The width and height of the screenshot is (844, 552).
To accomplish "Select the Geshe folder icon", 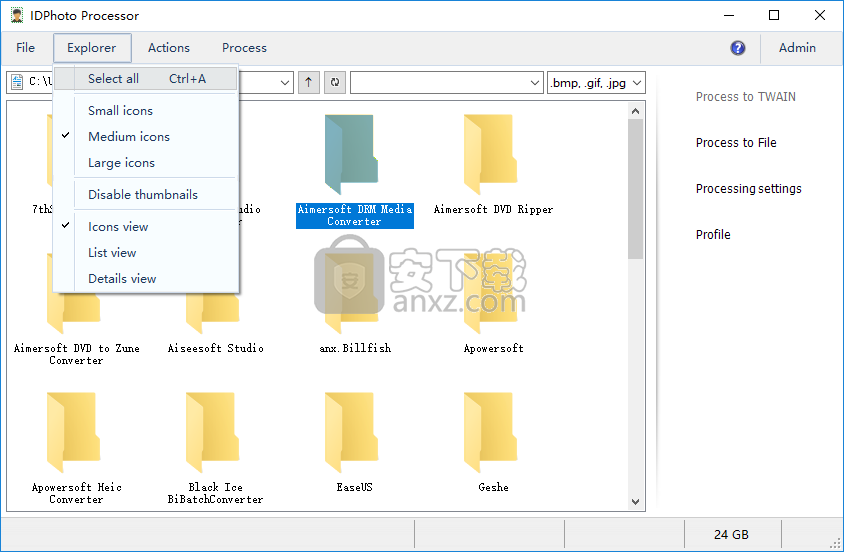I will (491, 433).
